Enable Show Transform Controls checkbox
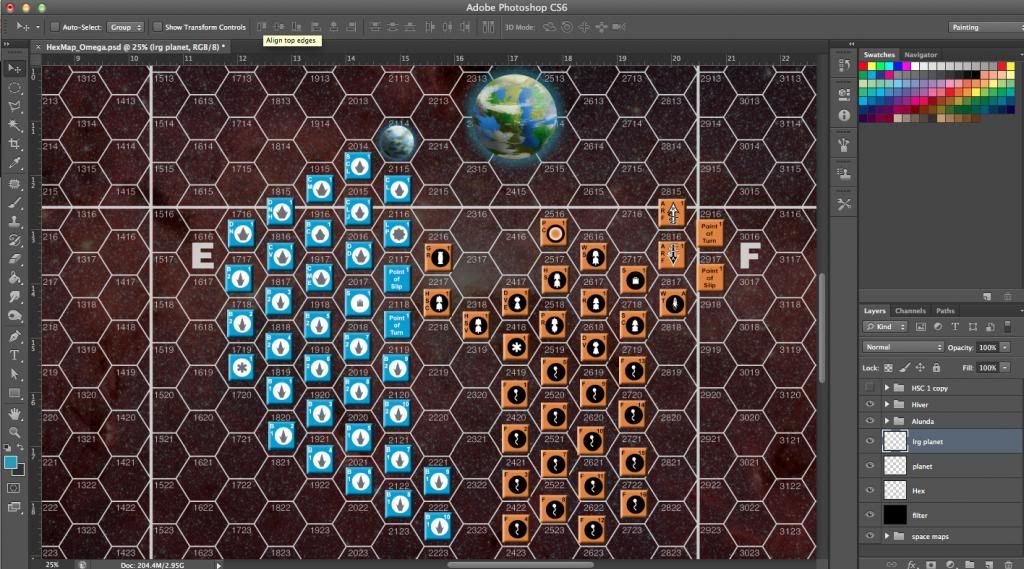The width and height of the screenshot is (1024, 569). coord(157,27)
